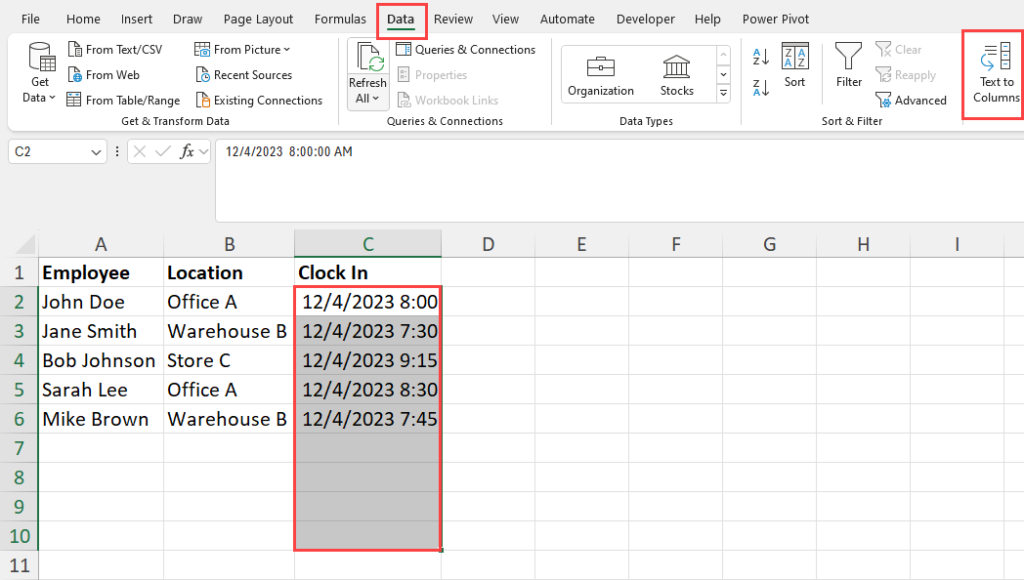The width and height of the screenshot is (1024, 580).
Task: Click the Name Box showing C2
Action: [x=49, y=152]
